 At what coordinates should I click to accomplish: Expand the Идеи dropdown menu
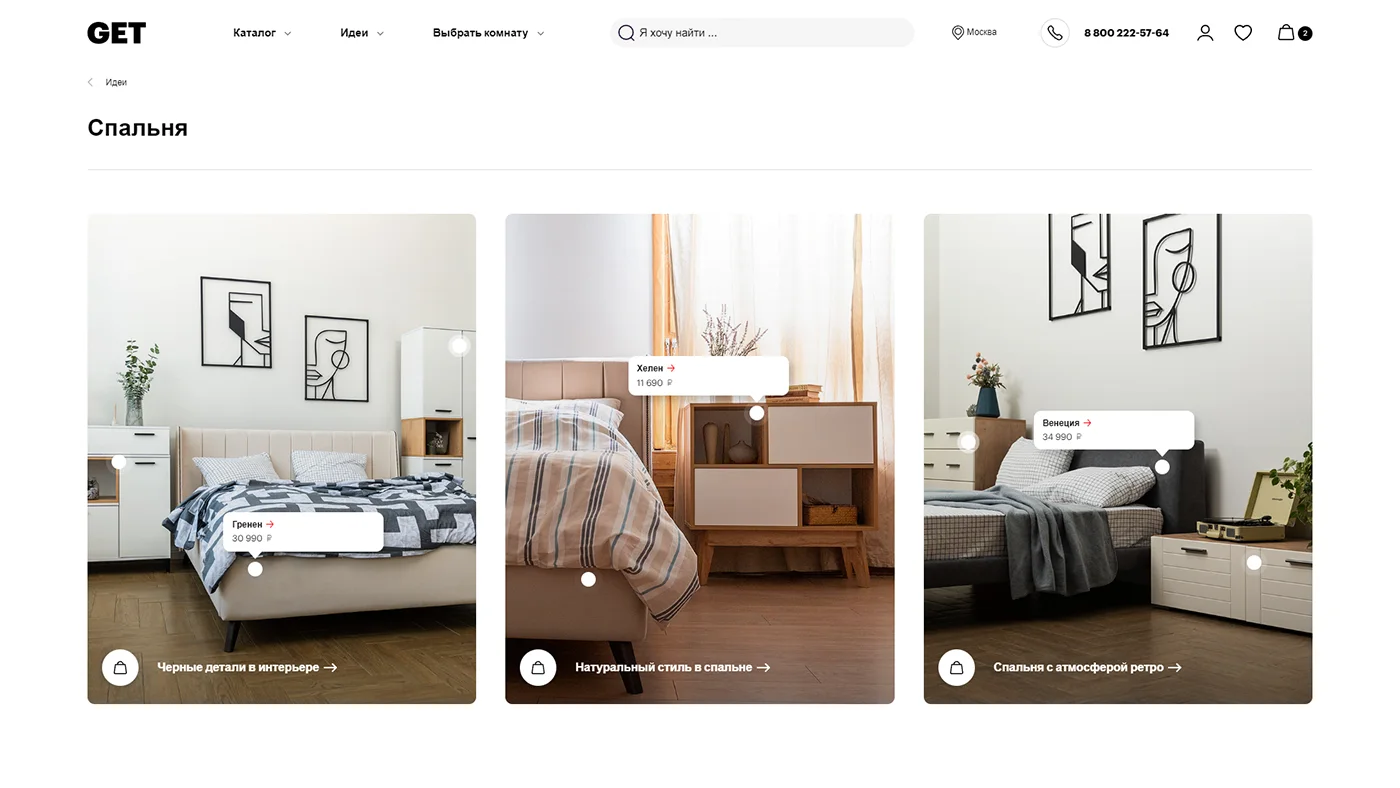[362, 33]
